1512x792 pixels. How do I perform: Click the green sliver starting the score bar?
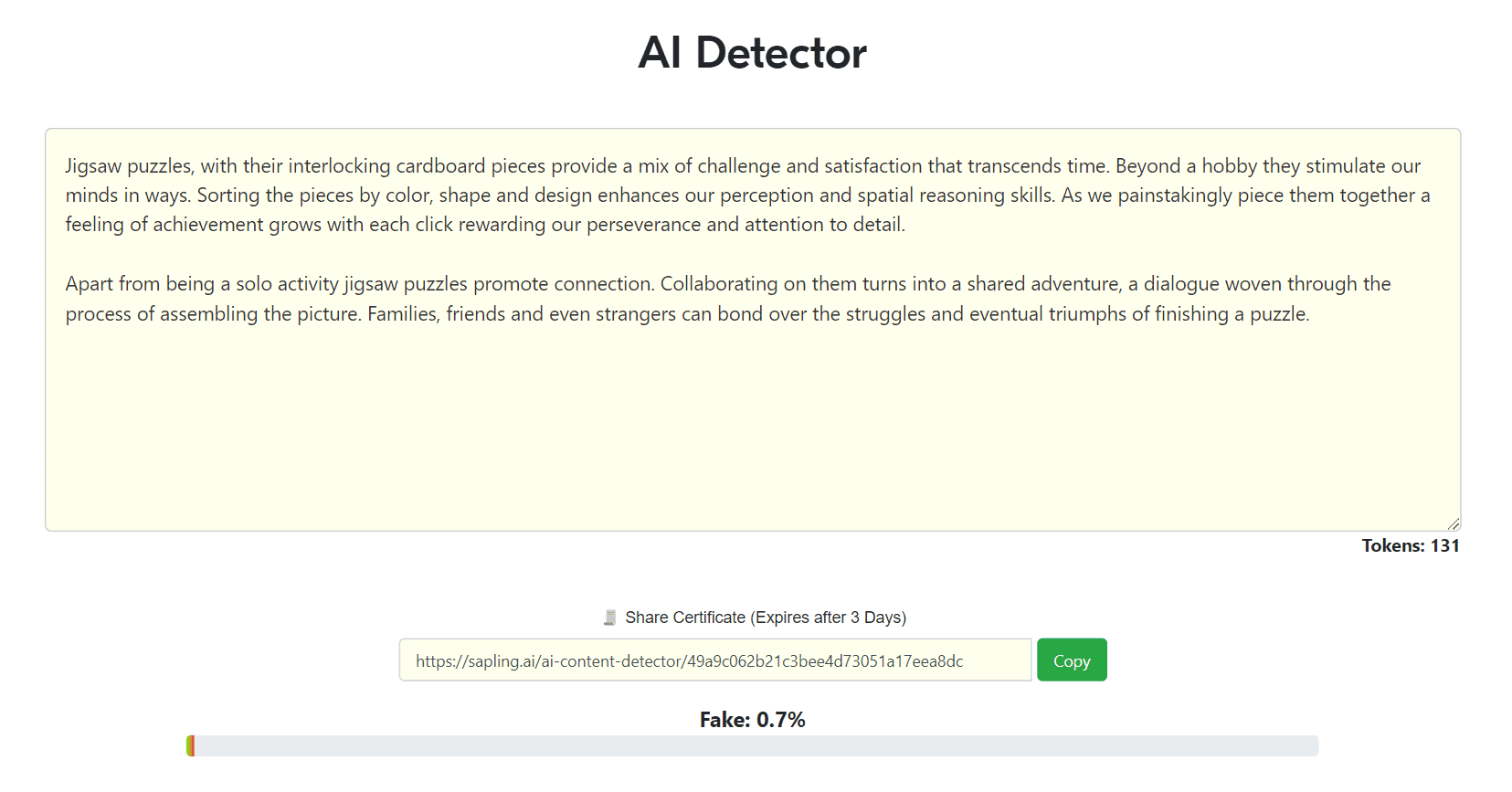pos(188,746)
